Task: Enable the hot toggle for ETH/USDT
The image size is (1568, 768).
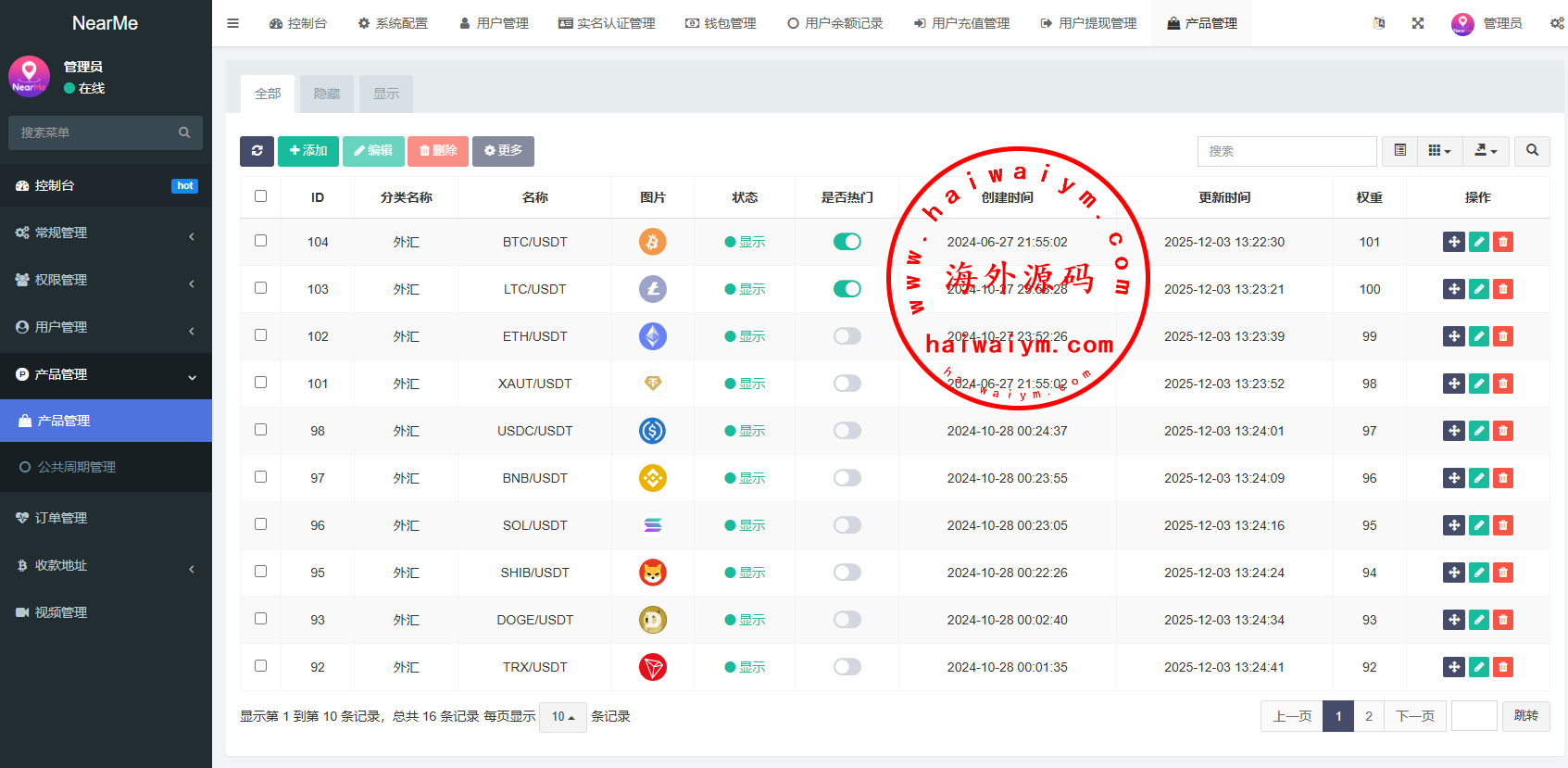Action: (x=847, y=336)
